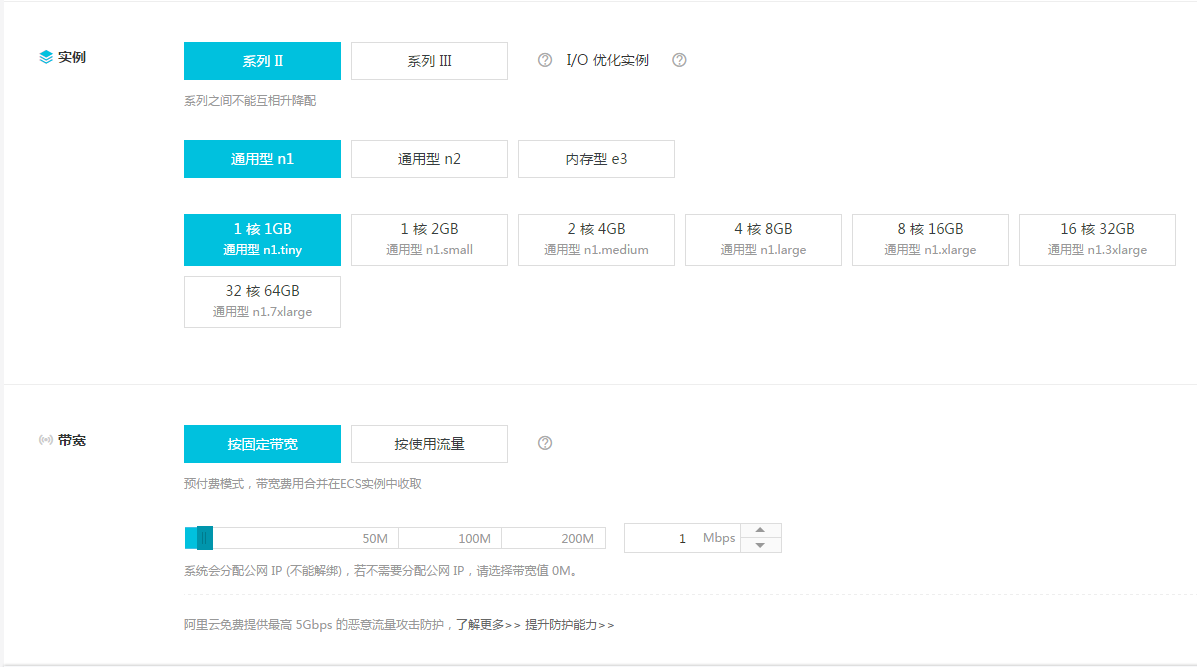Select 4 核 8GB n1.large spec
Viewport: 1197px width, 667px height.
(763, 240)
